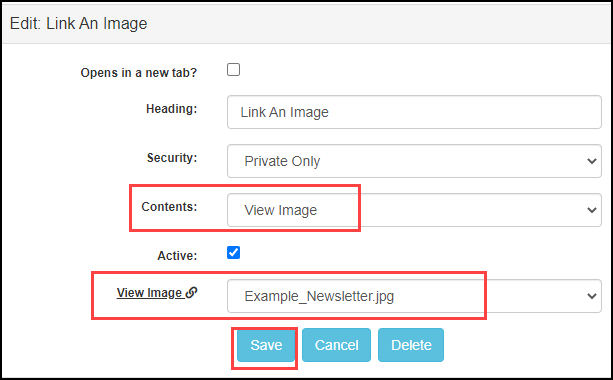Image resolution: width=613 pixels, height=380 pixels.
Task: Click the Security dropdown chevron arrow
Action: (591, 161)
